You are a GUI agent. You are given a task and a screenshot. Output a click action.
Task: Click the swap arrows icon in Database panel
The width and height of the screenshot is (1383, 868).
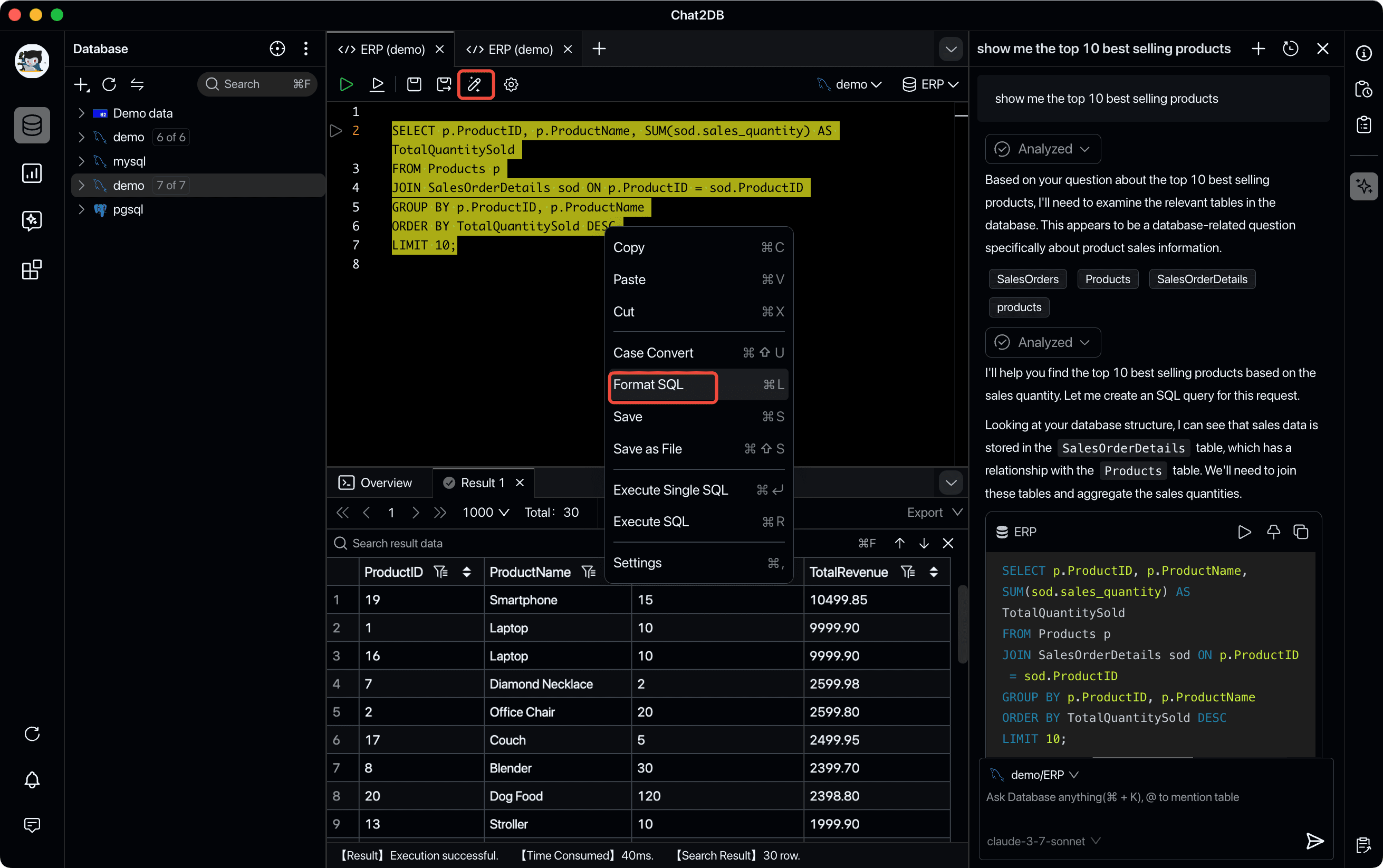(x=137, y=84)
